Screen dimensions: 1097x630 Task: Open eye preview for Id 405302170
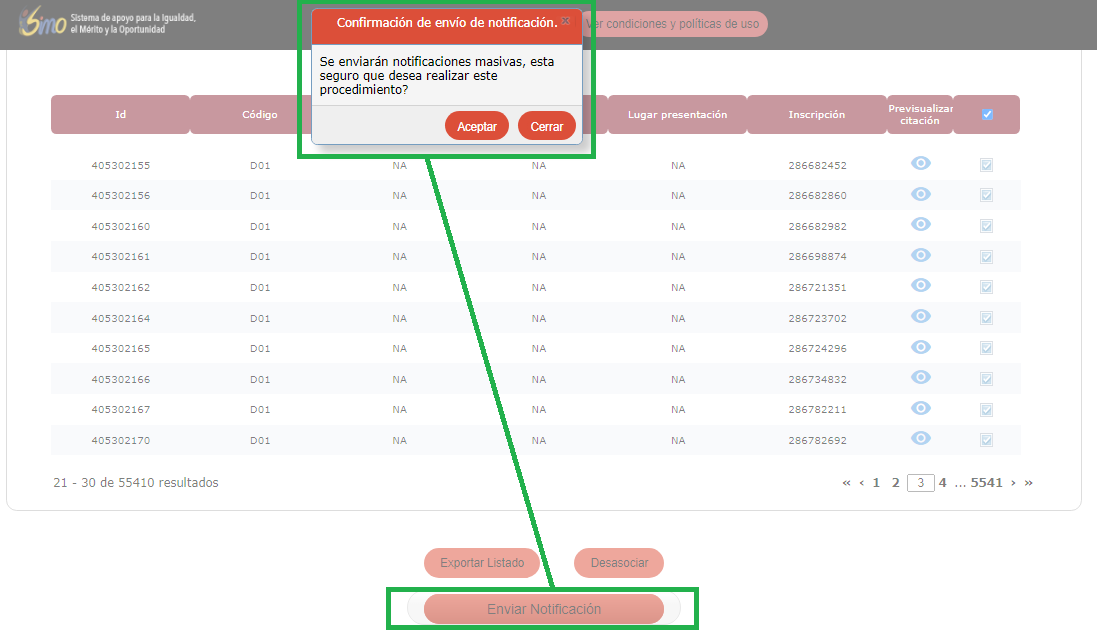tap(920, 439)
